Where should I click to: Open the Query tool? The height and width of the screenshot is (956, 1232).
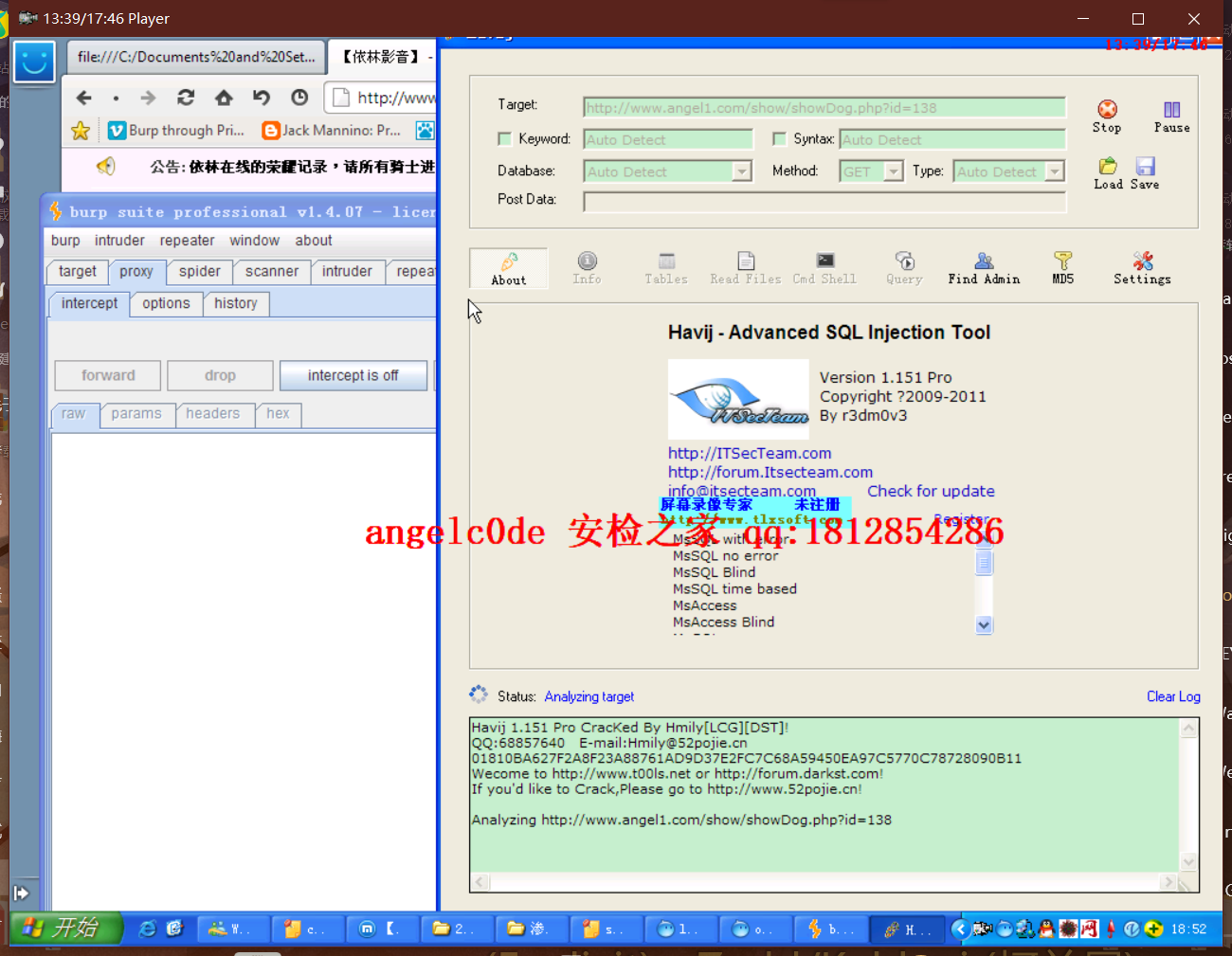[904, 268]
